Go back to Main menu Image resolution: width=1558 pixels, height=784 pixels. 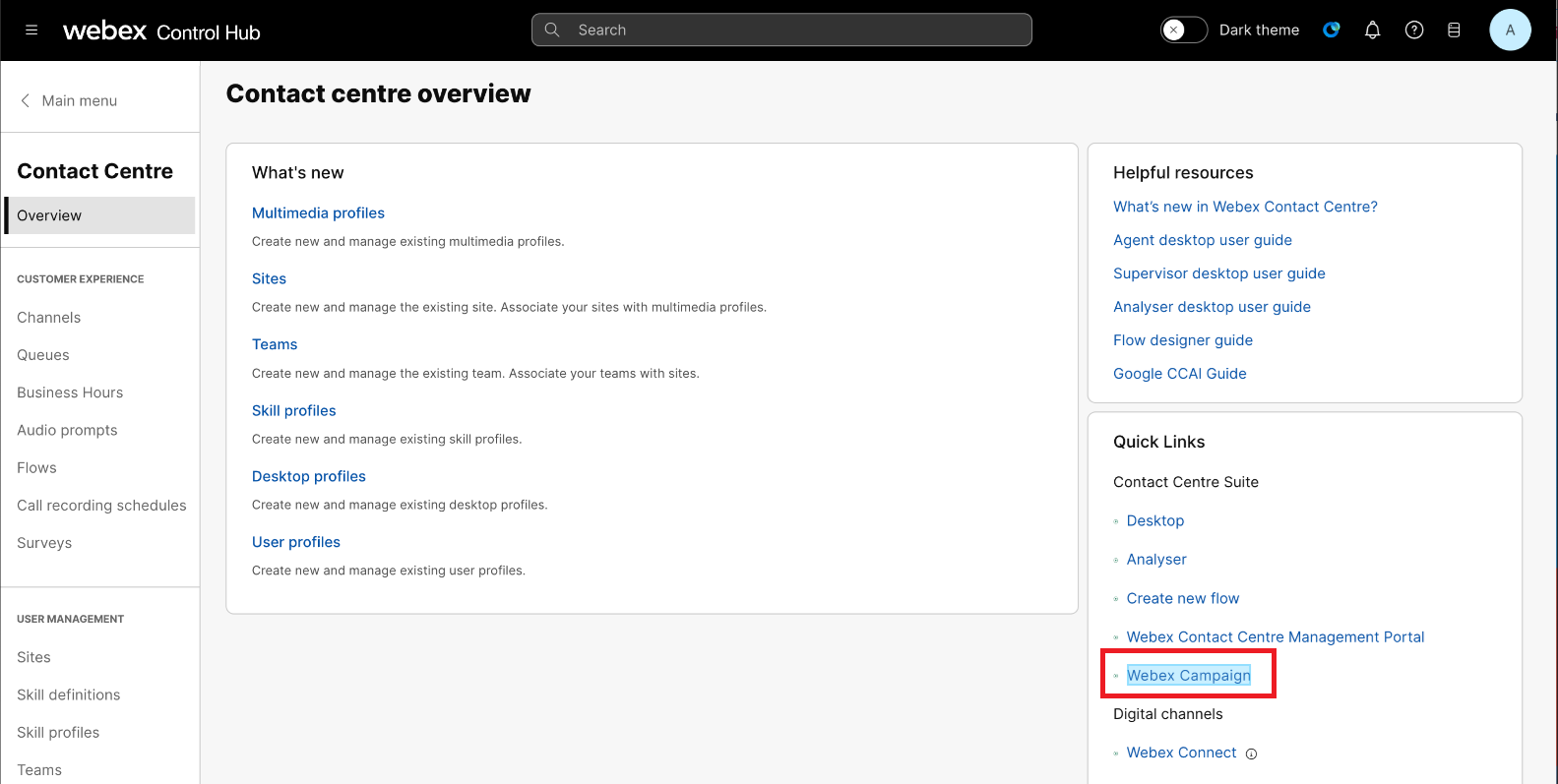tap(79, 100)
